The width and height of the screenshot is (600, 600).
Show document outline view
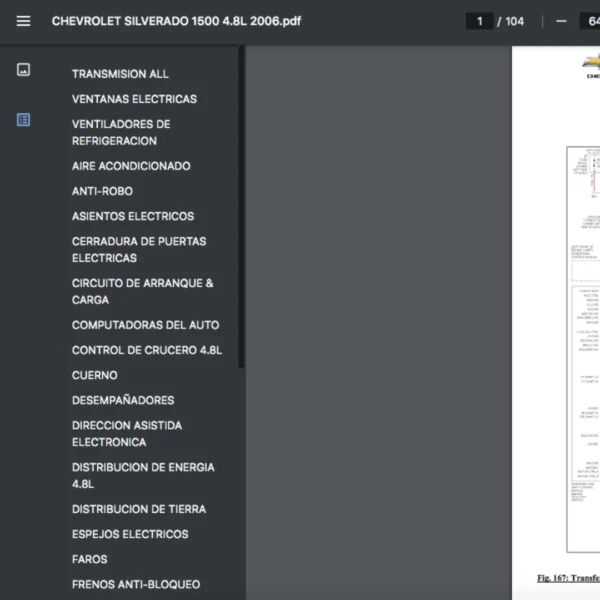(x=23, y=120)
